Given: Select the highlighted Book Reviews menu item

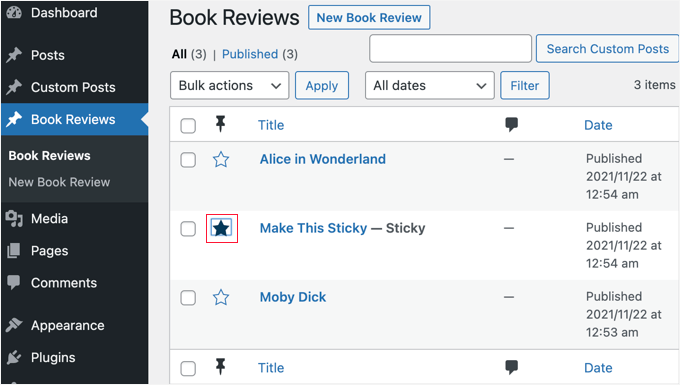Looking at the screenshot, I should pyautogui.click(x=75, y=119).
